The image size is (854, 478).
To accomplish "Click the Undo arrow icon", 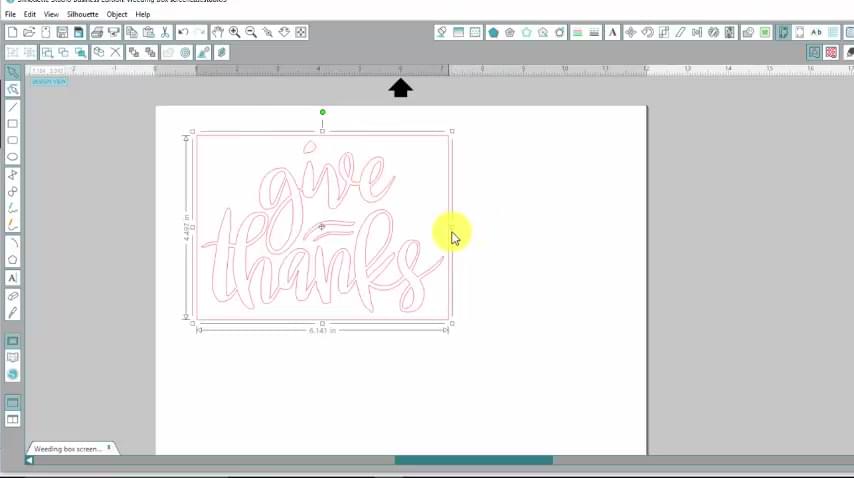I will click(183, 32).
